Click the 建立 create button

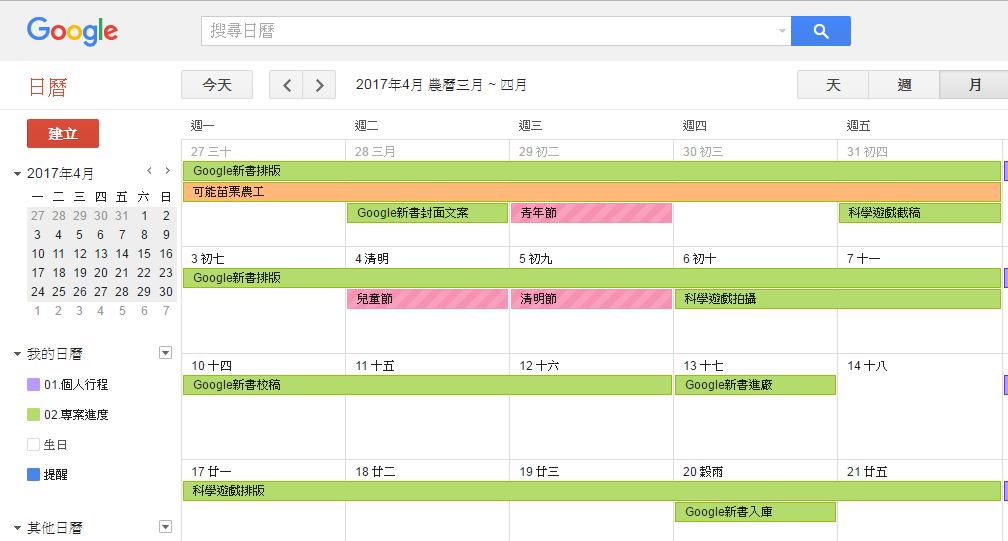pyautogui.click(x=63, y=134)
